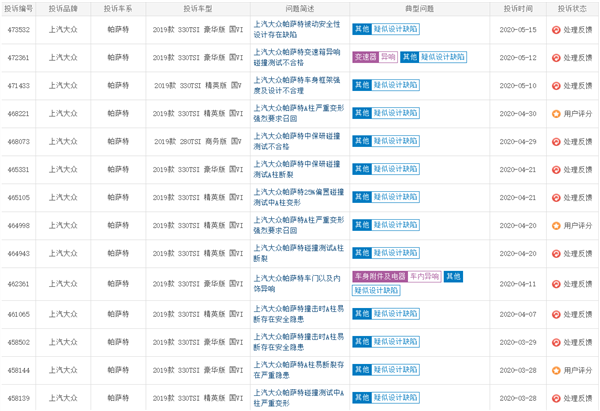The image size is (600, 411).
Task: Click red status icon in row 458139
Action: 556,398
